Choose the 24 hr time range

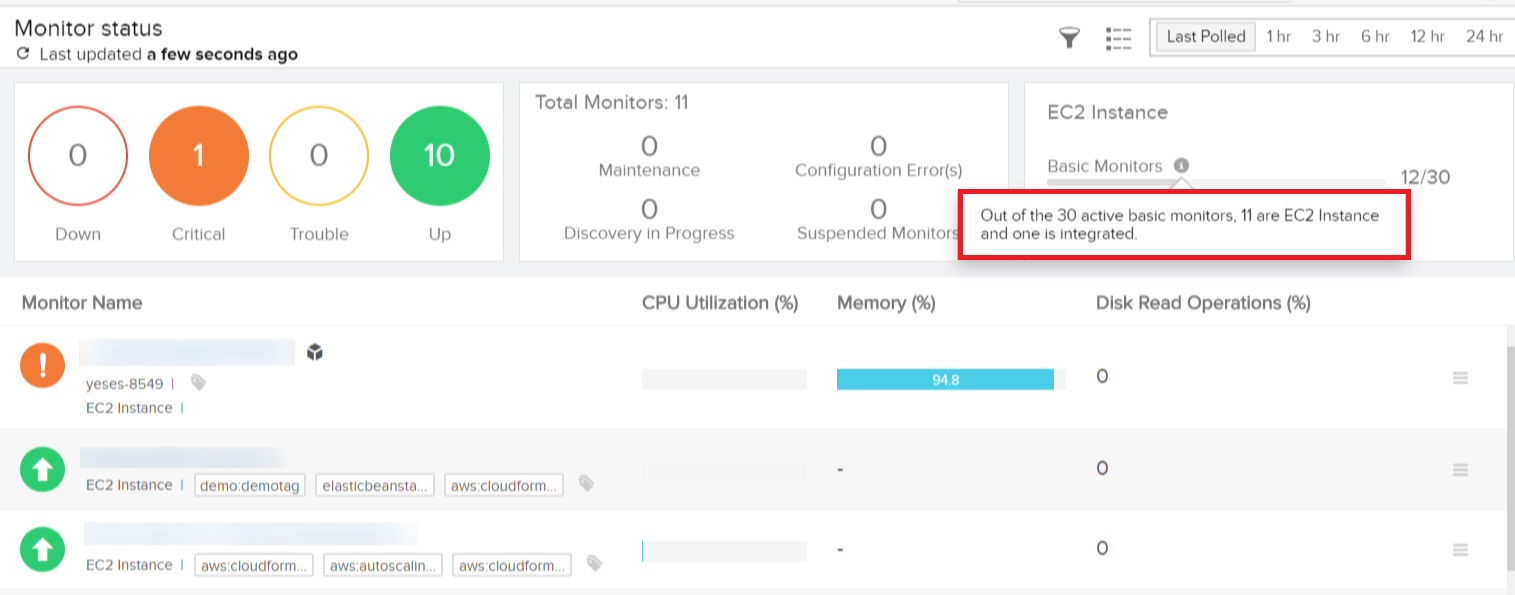point(1484,37)
